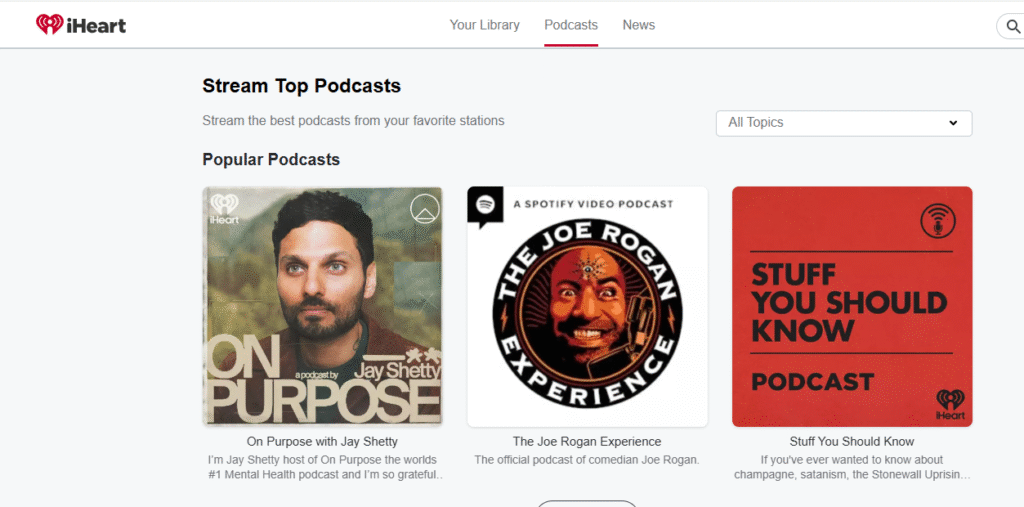Screen dimensions: 1024x507
Task: Go to the Your Library tab
Action: [484, 25]
